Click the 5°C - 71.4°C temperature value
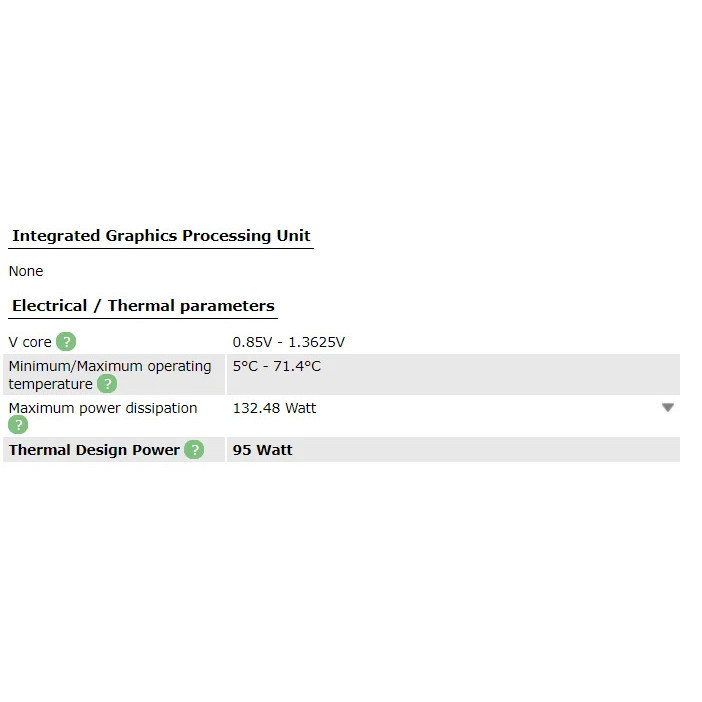 pyautogui.click(x=277, y=366)
